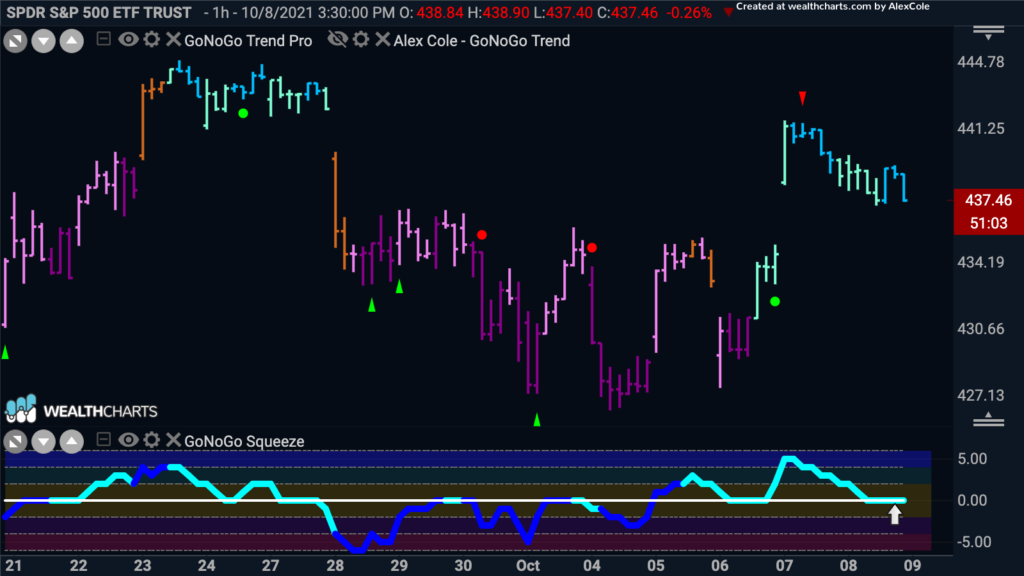Image resolution: width=1024 pixels, height=576 pixels.
Task: Toggle visibility of GoNoGo Trend Pro
Action: click(128, 40)
